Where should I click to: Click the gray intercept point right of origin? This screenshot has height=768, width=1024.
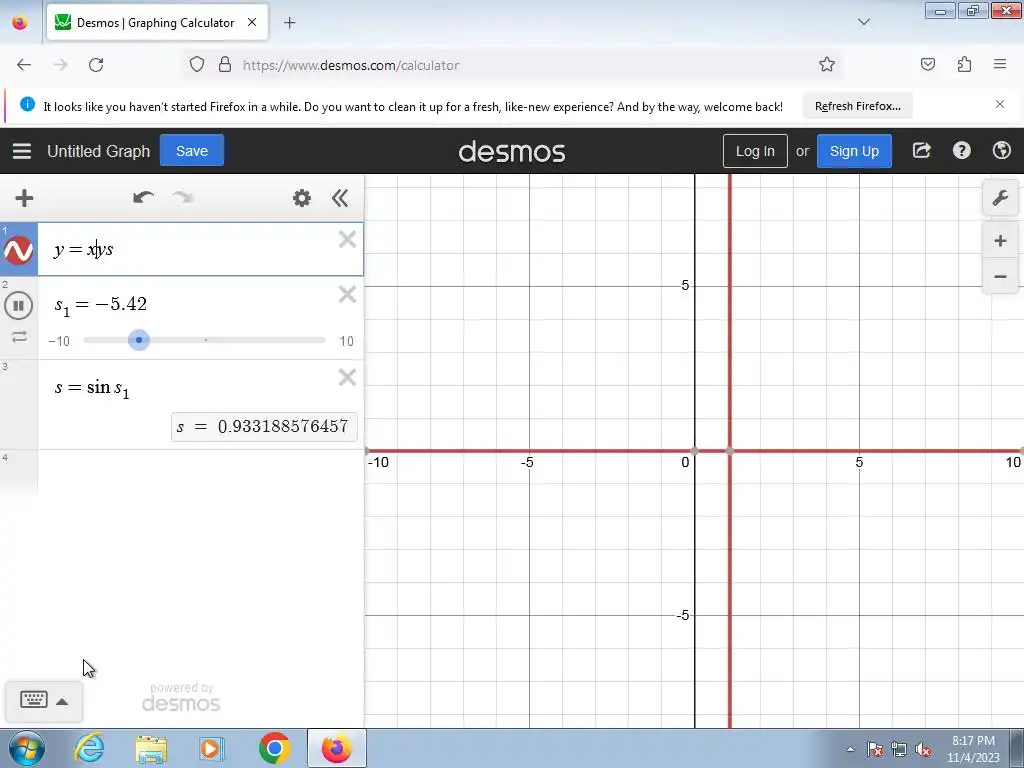729,451
